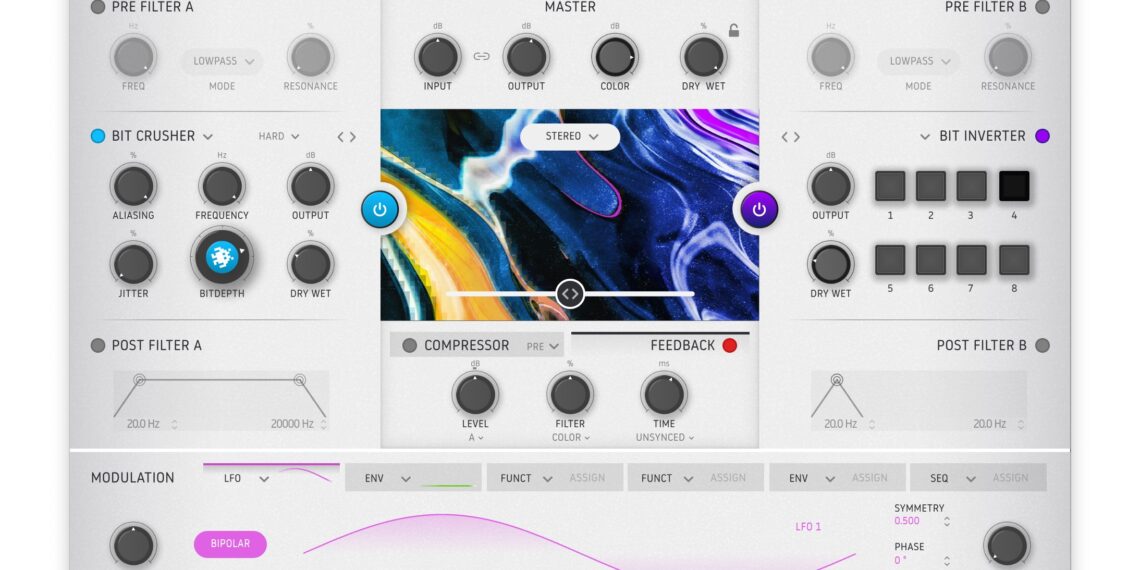This screenshot has width=1140, height=570.
Task: Open the Hard mode dropdown
Action: click(x=278, y=136)
